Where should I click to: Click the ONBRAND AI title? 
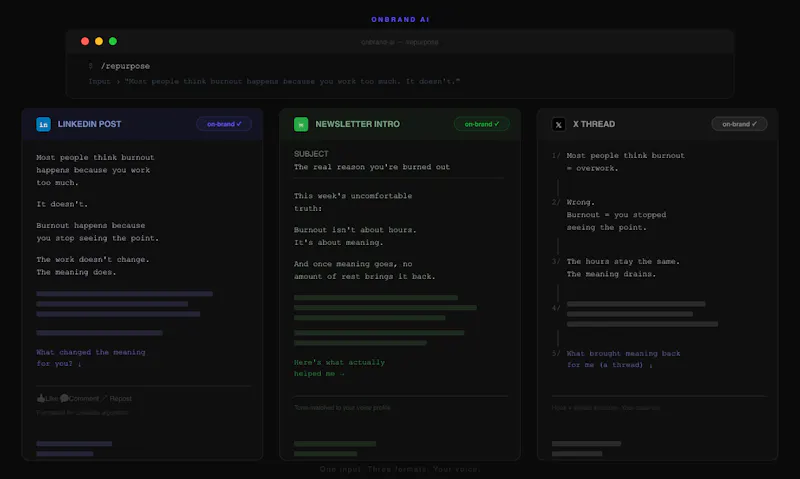pyautogui.click(x=400, y=19)
